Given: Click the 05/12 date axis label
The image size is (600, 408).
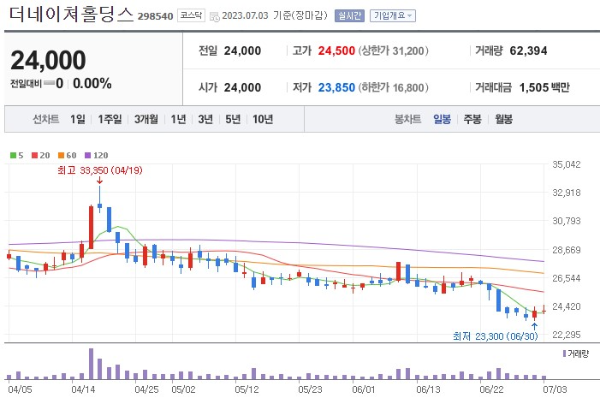Looking at the screenshot, I should click(x=246, y=390).
